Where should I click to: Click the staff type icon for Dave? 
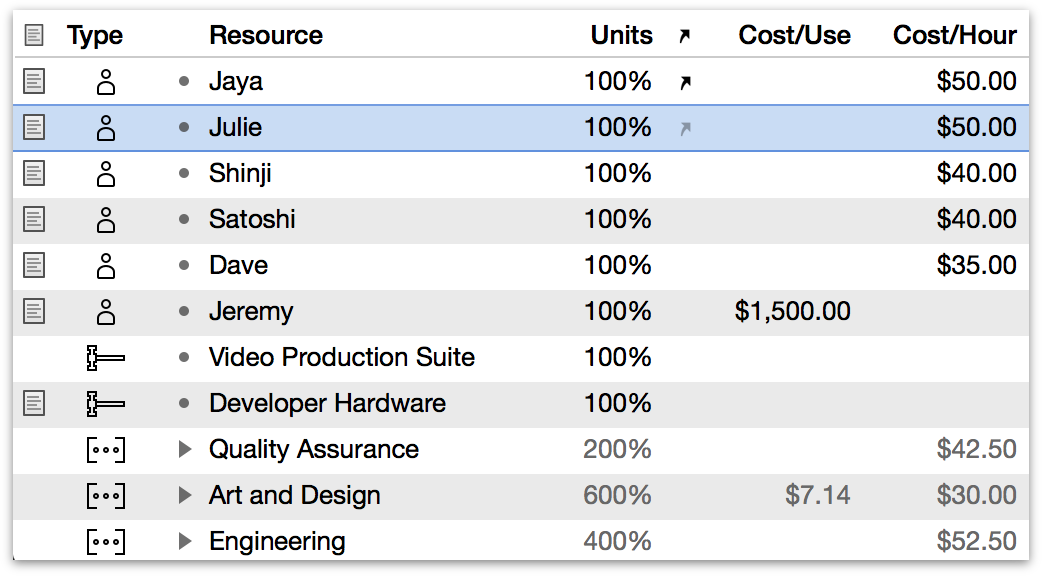click(x=106, y=266)
